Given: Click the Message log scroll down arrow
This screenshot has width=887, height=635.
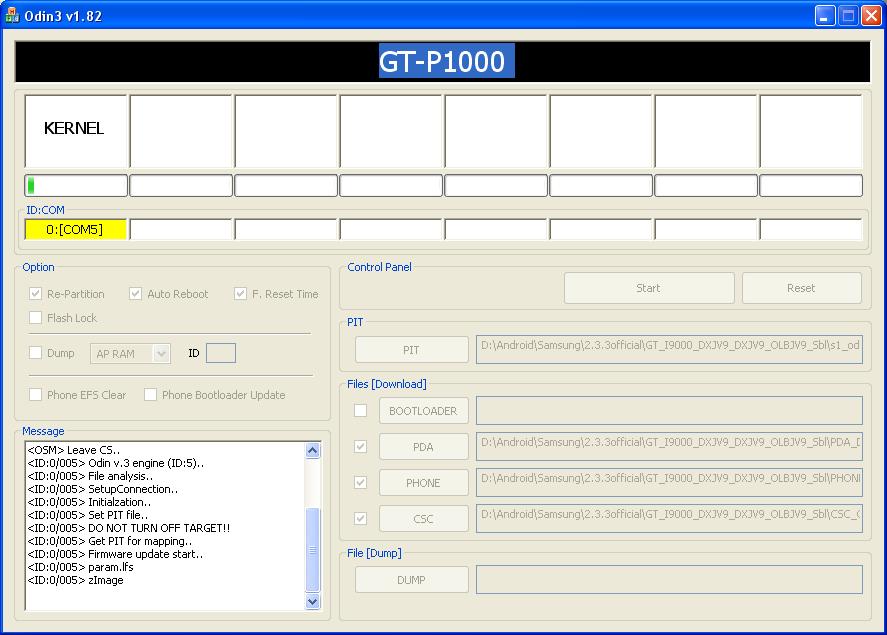Looking at the screenshot, I should [x=312, y=602].
